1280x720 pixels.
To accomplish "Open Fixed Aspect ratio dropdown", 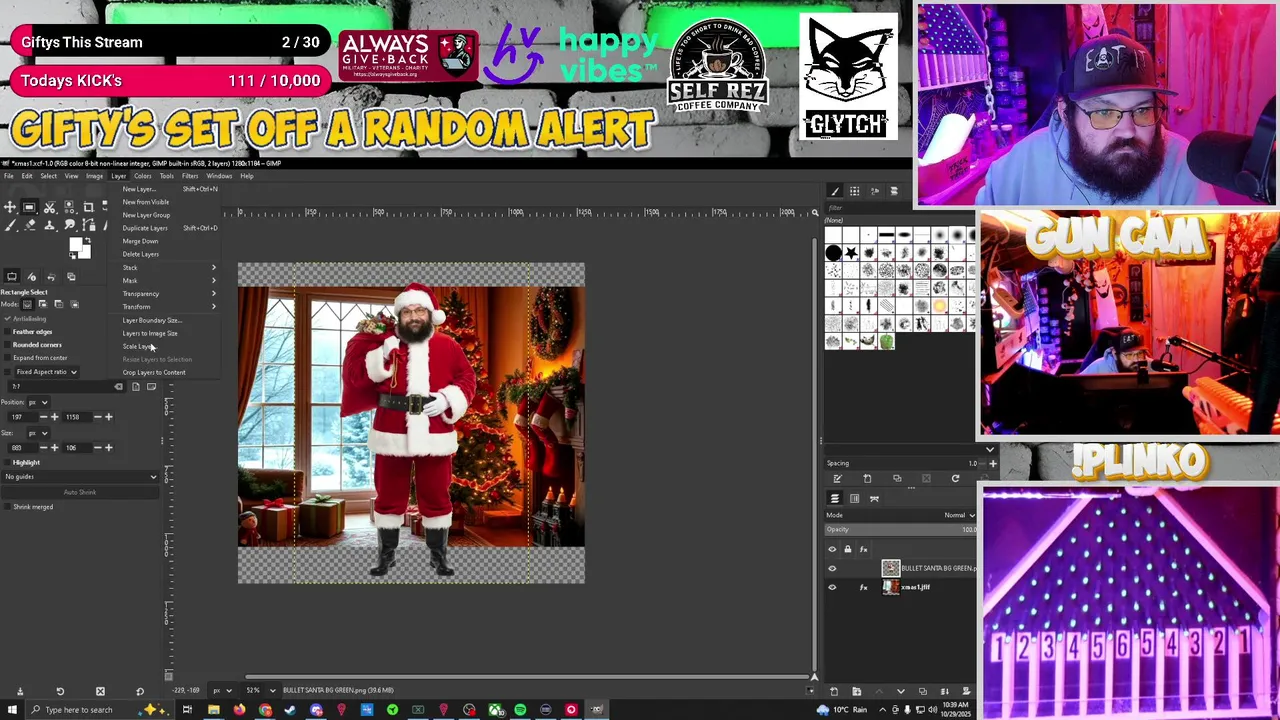I will [x=46, y=372].
